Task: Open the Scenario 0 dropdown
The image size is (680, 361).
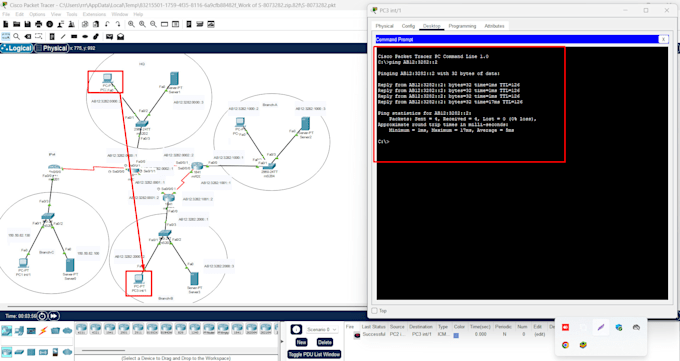Action: click(x=321, y=330)
